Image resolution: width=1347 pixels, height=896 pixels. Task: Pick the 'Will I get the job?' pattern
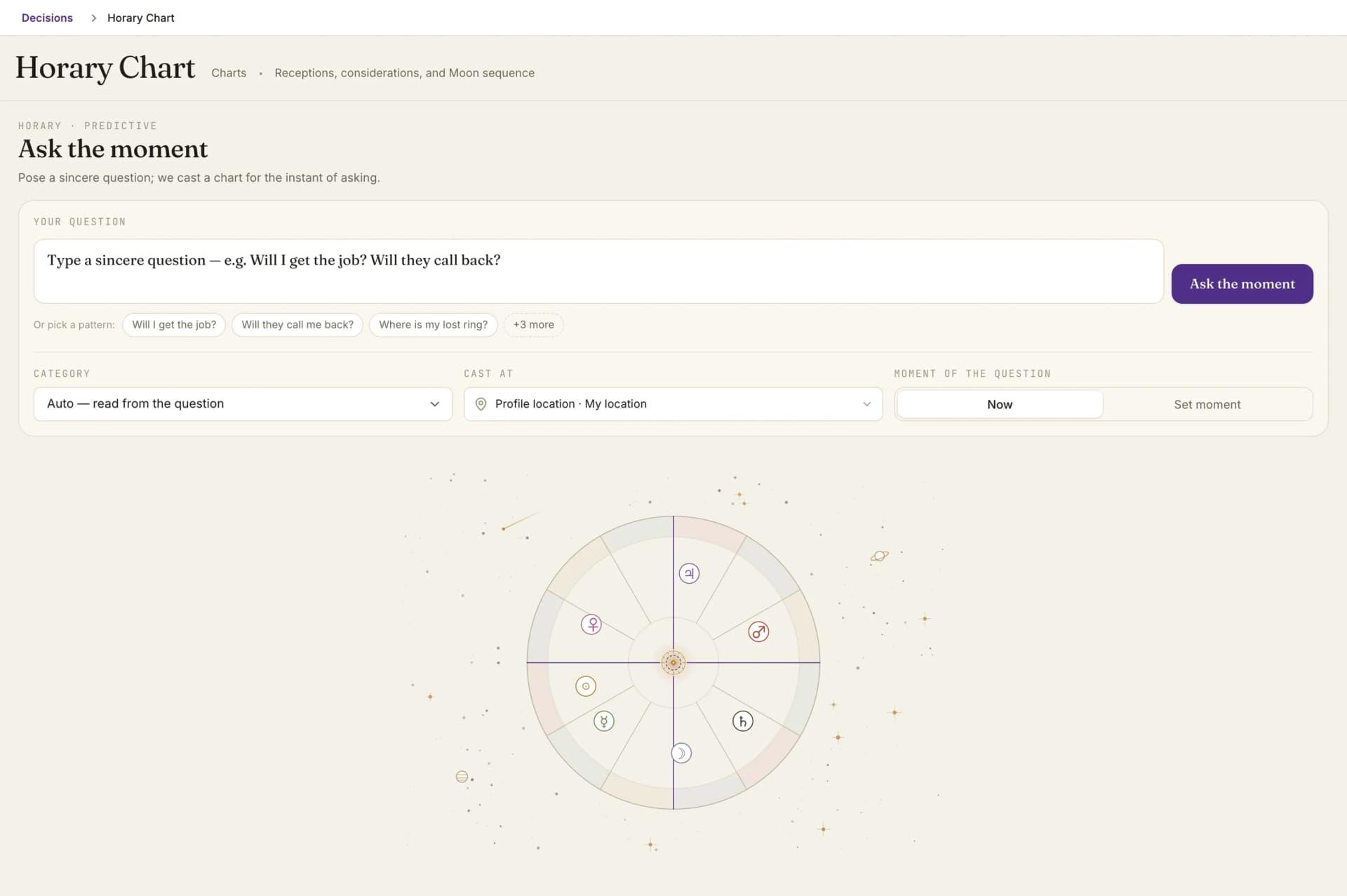[174, 325]
